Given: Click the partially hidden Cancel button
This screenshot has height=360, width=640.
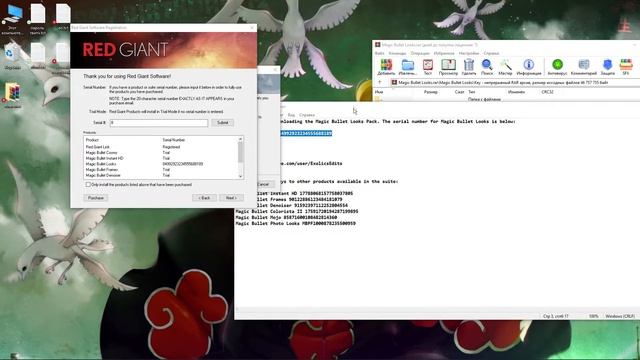Looking at the screenshot, I should click(x=264, y=184).
